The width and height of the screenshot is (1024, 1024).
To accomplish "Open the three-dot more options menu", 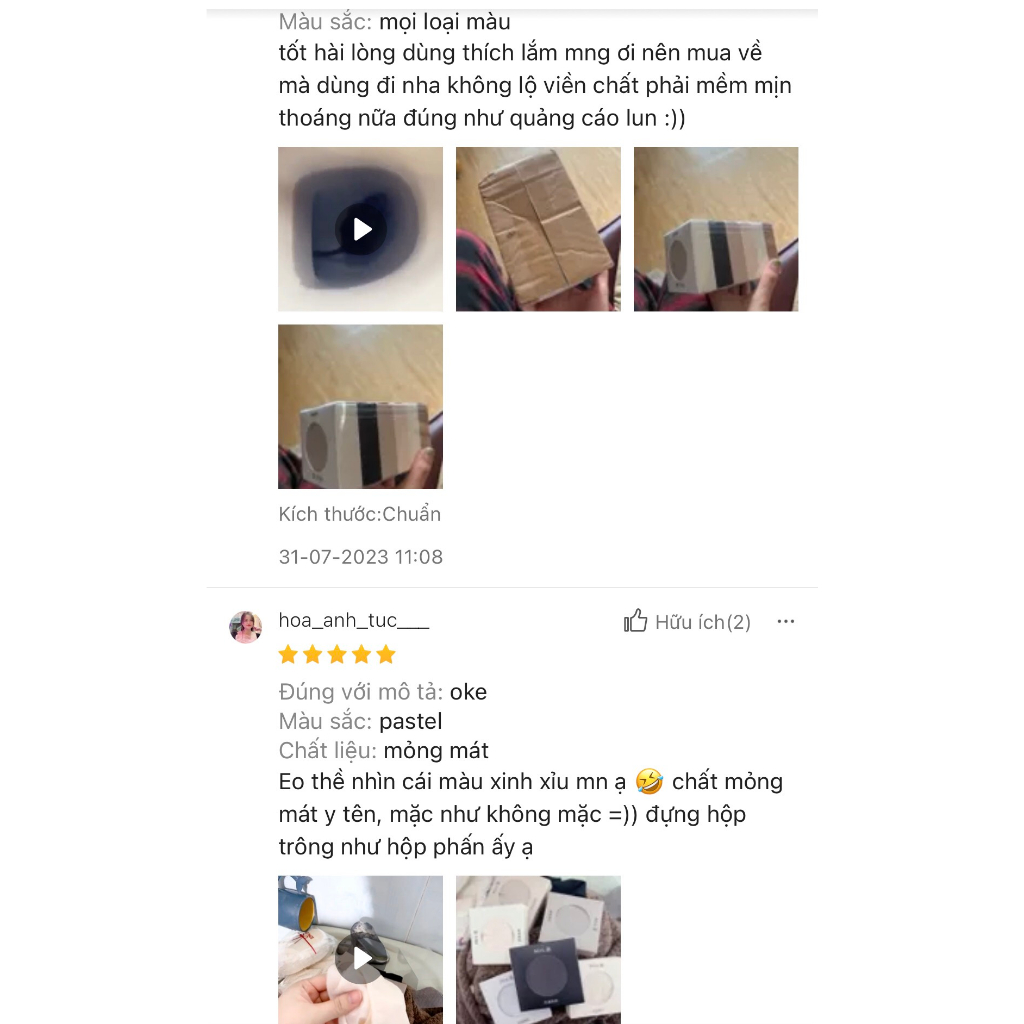I will tap(786, 621).
